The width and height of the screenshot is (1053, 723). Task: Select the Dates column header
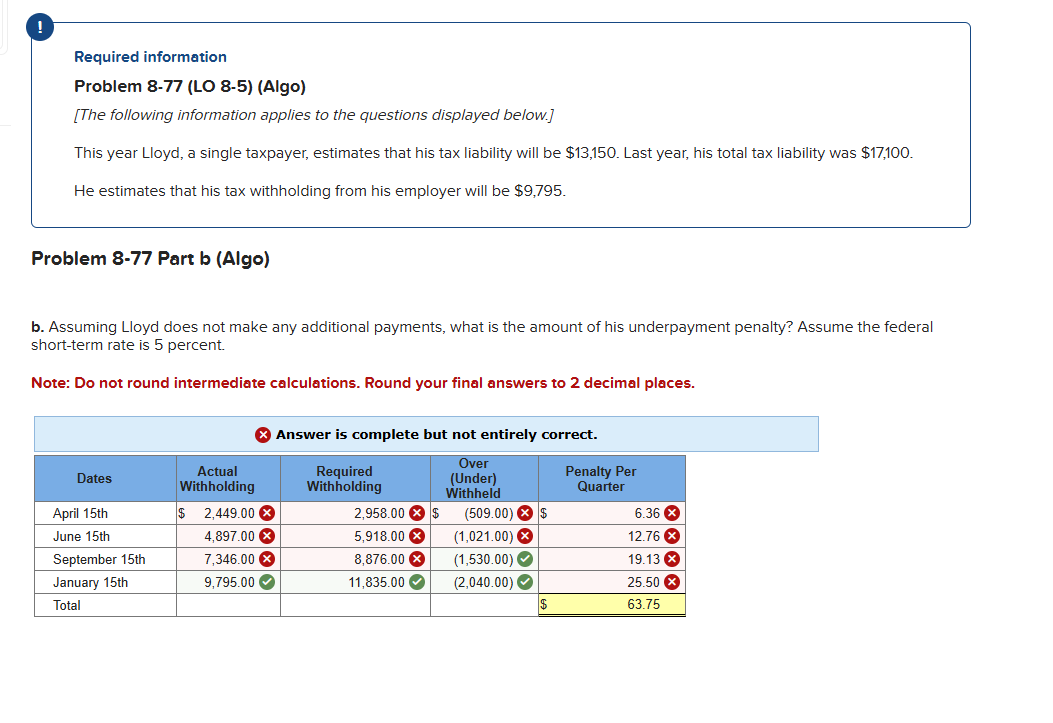pos(94,478)
